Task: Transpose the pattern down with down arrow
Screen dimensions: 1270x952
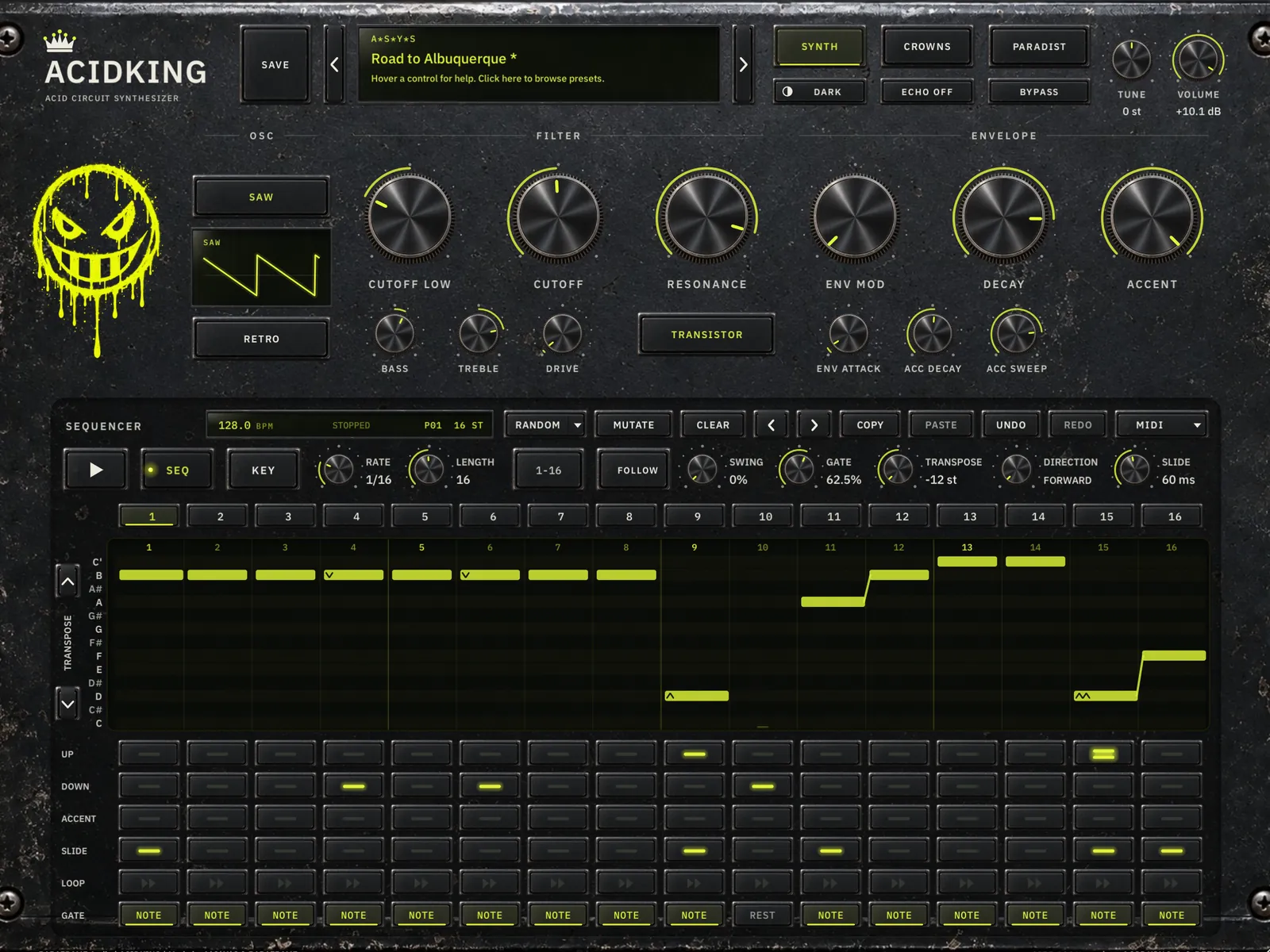Action: [68, 703]
